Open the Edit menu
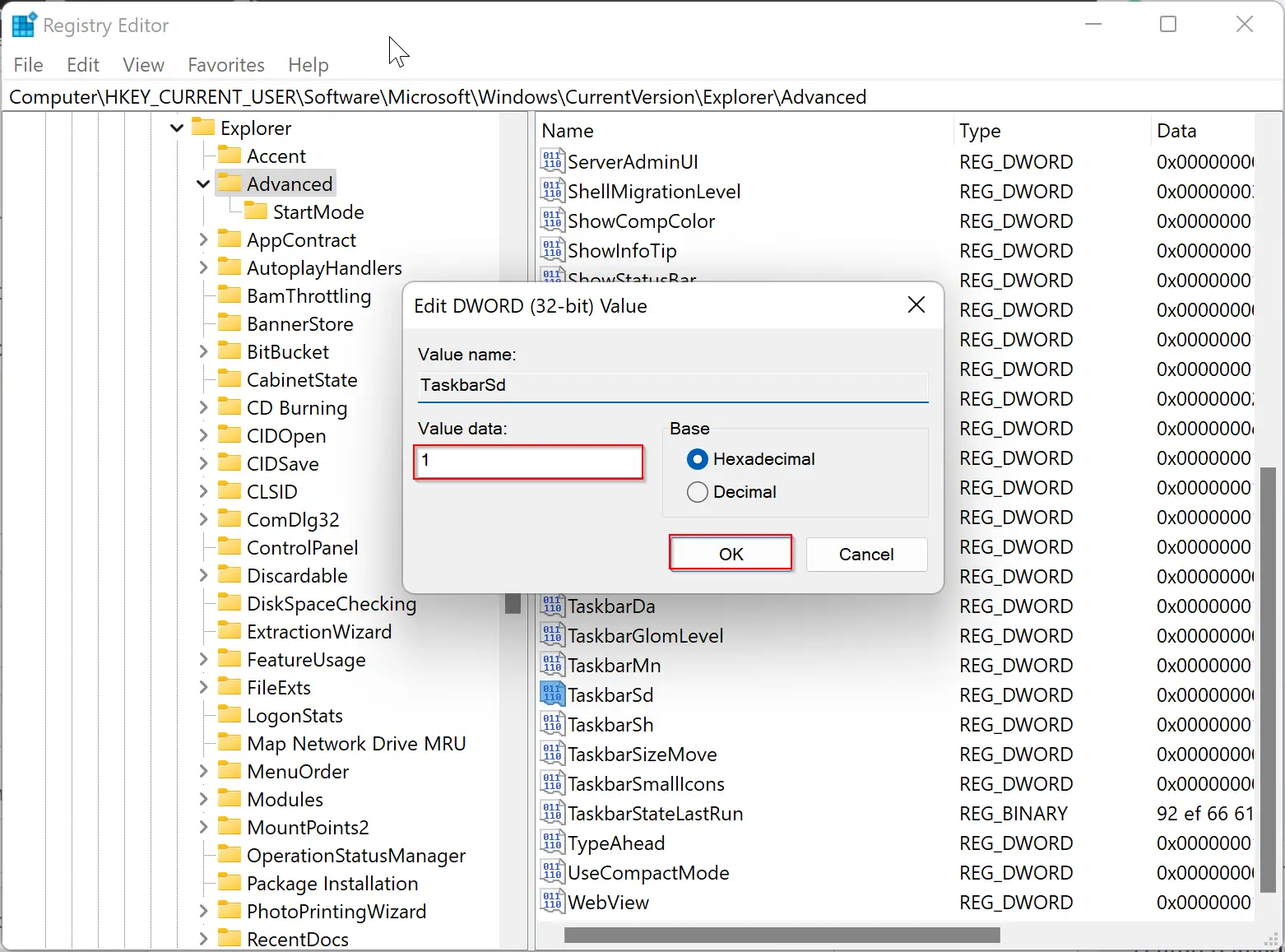 click(x=83, y=65)
